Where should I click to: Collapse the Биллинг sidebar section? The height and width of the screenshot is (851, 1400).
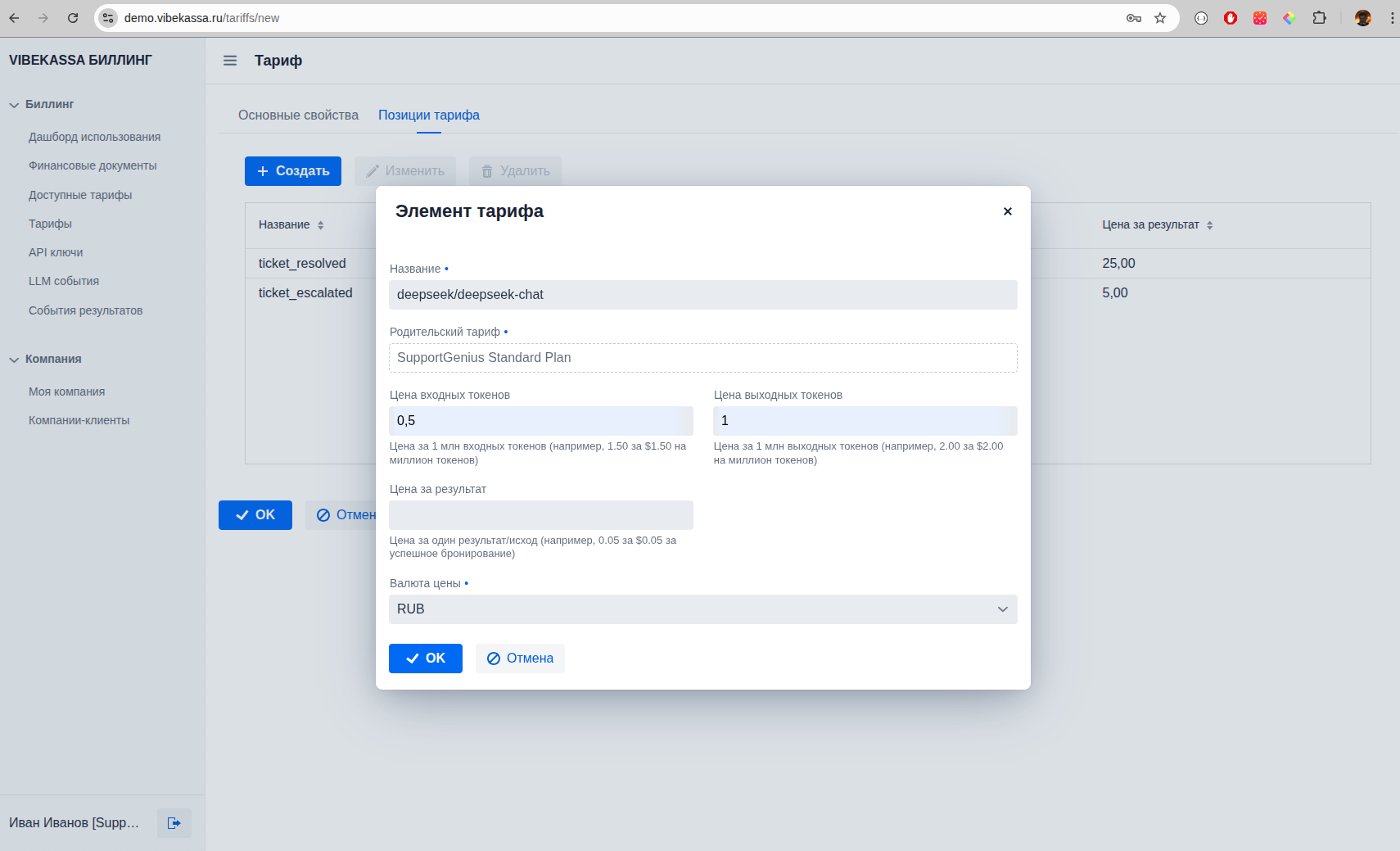15,105
